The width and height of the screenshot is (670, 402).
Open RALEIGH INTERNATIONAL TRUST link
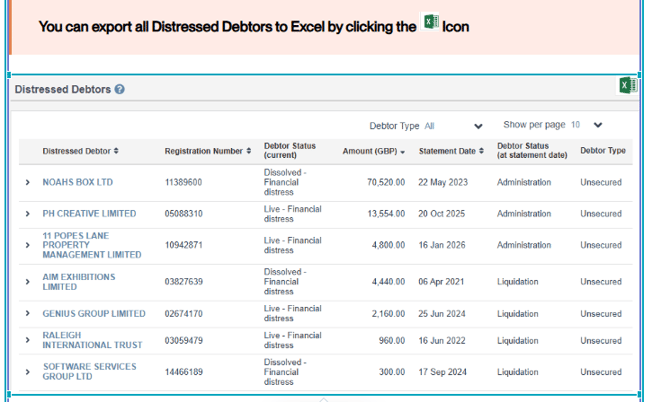coord(92,340)
